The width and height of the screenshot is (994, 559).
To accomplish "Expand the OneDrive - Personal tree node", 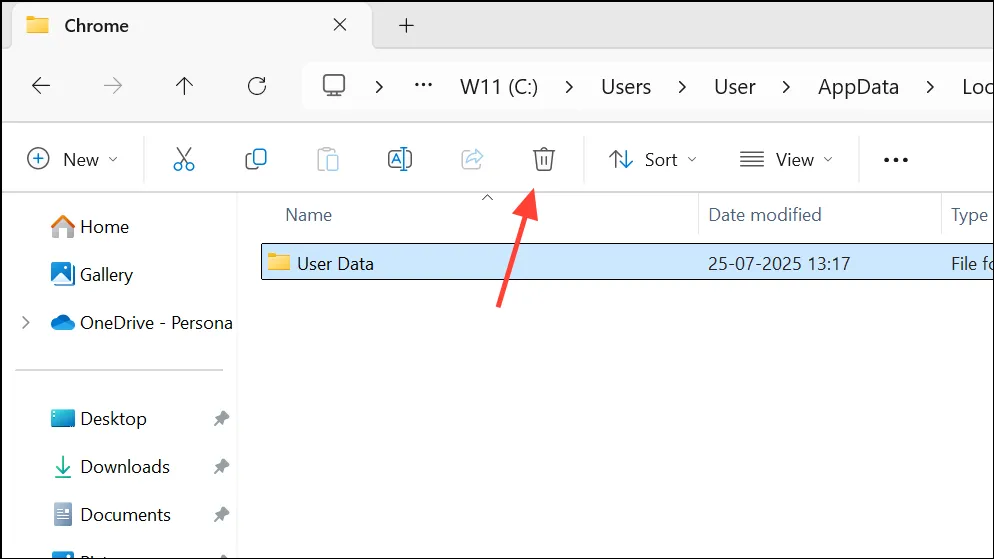I will pyautogui.click(x=26, y=323).
